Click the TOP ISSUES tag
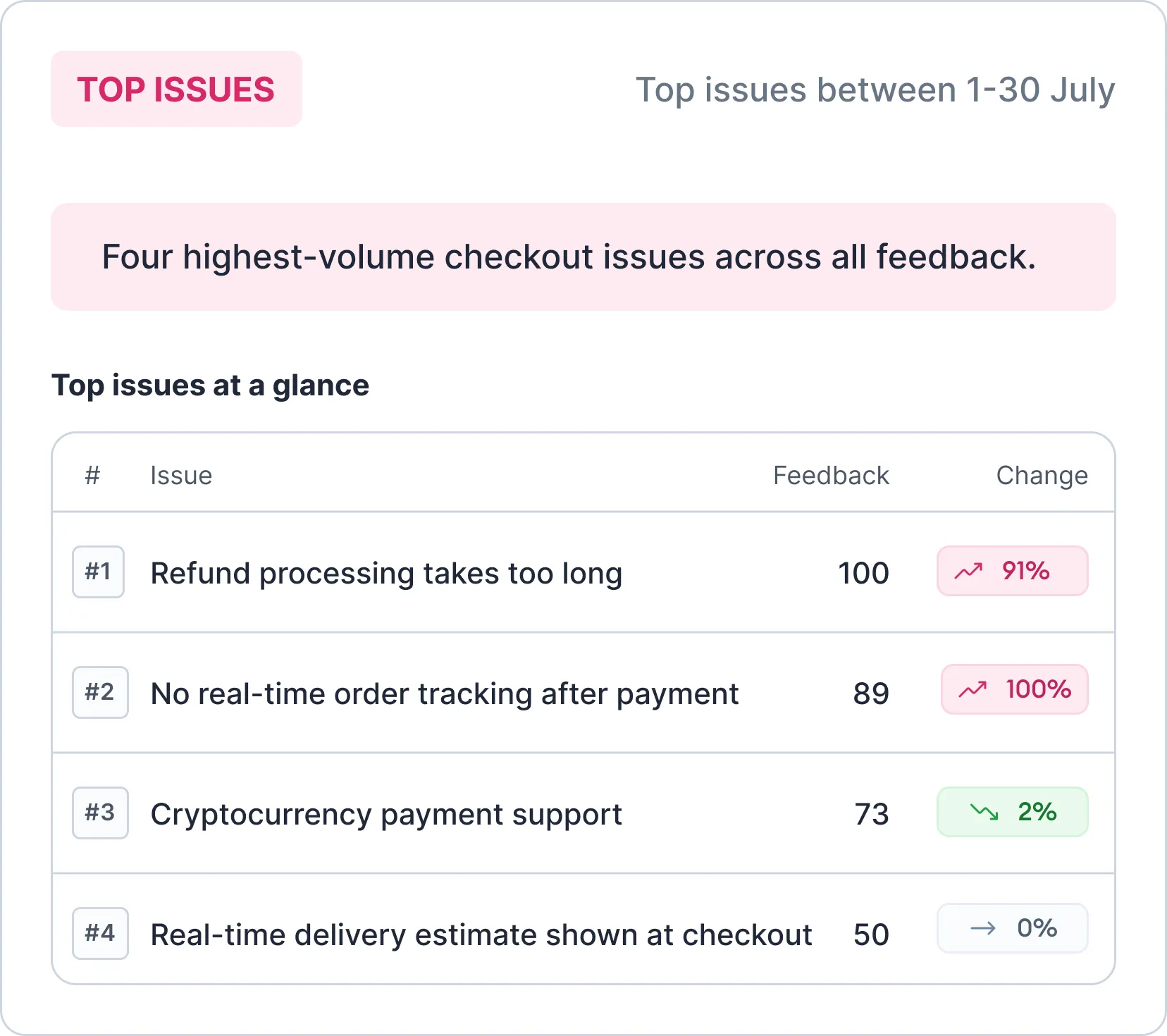Screen dimensions: 1167x1036 176,89
